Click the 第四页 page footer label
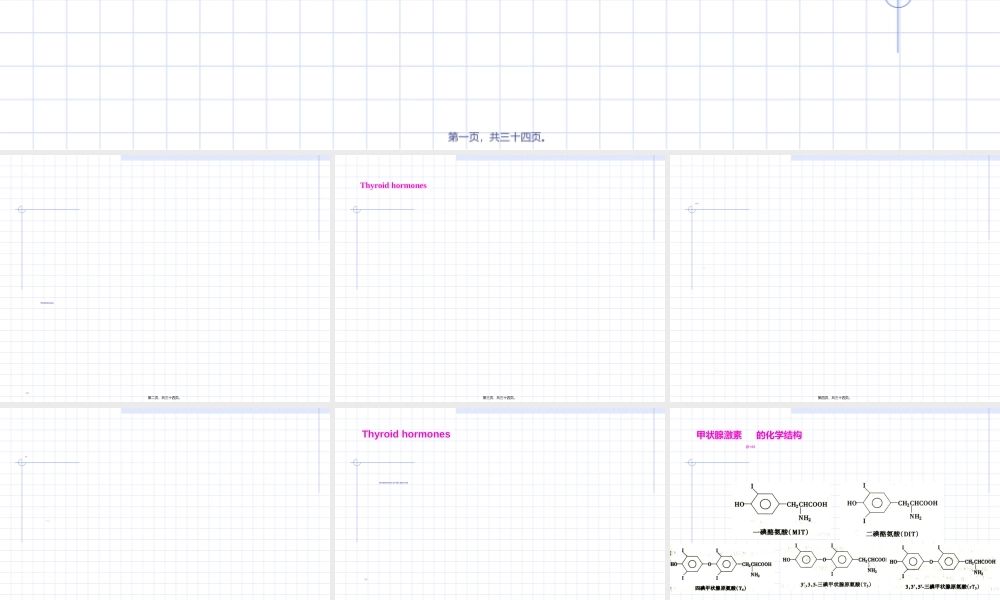The width and height of the screenshot is (1000, 600). click(x=834, y=397)
